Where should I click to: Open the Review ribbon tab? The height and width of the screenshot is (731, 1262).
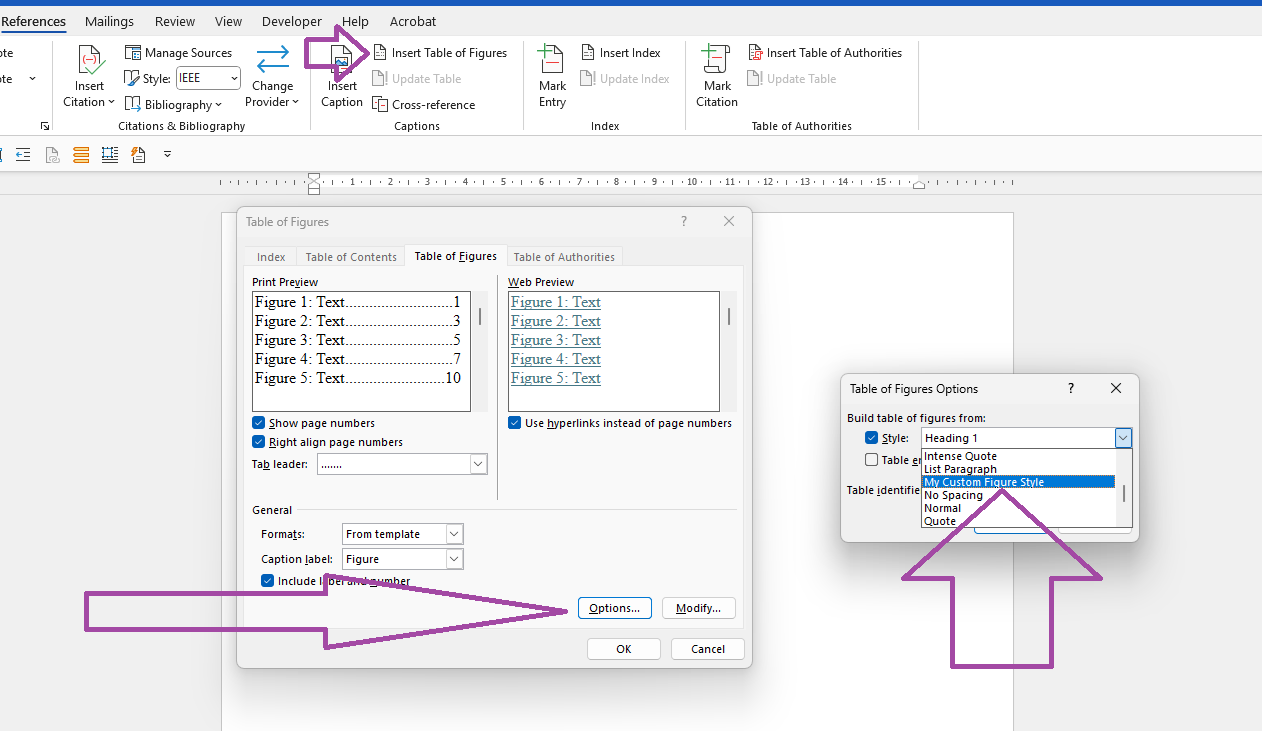tap(175, 21)
